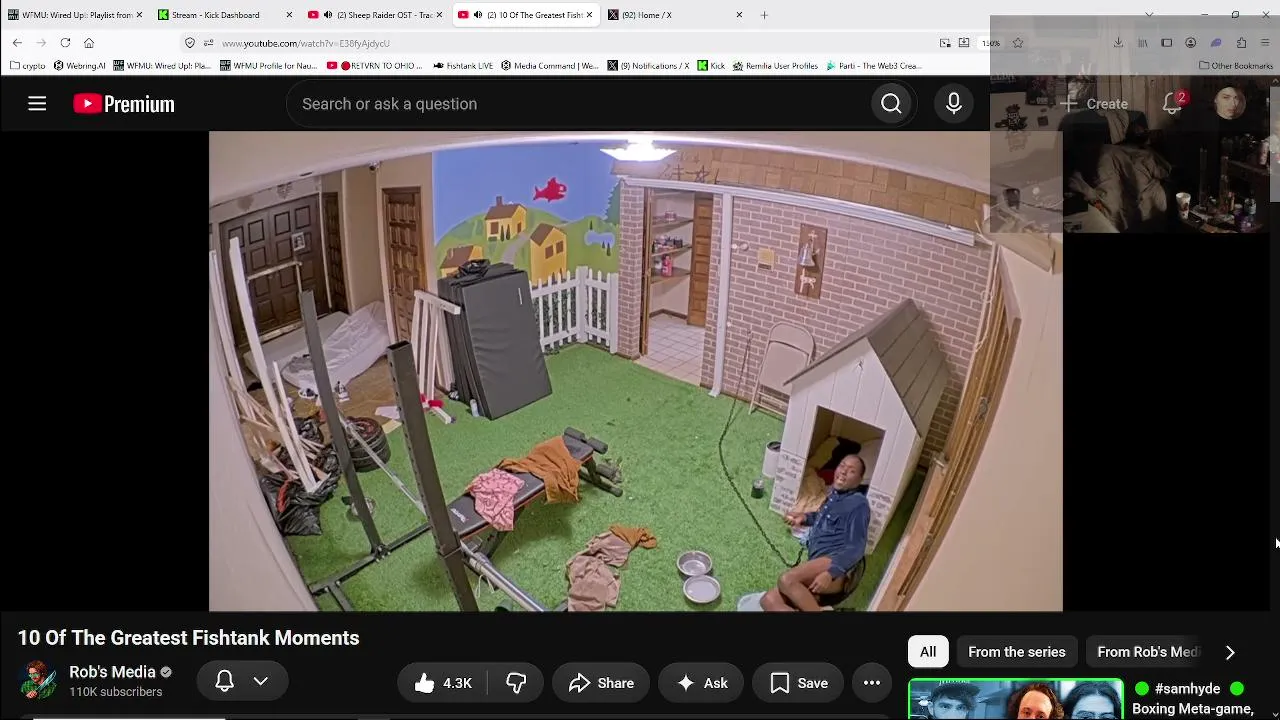Viewport: 1280px width, 720px height.
Task: Expand the subscription notification options chevron
Action: point(261,682)
